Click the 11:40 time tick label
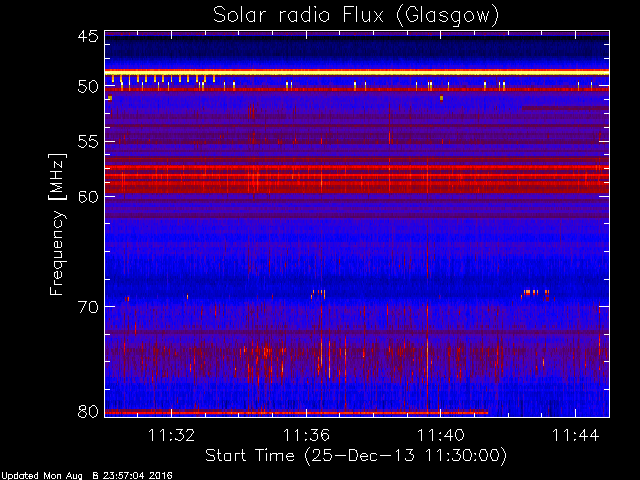This screenshot has width=640, height=480. coord(440,435)
